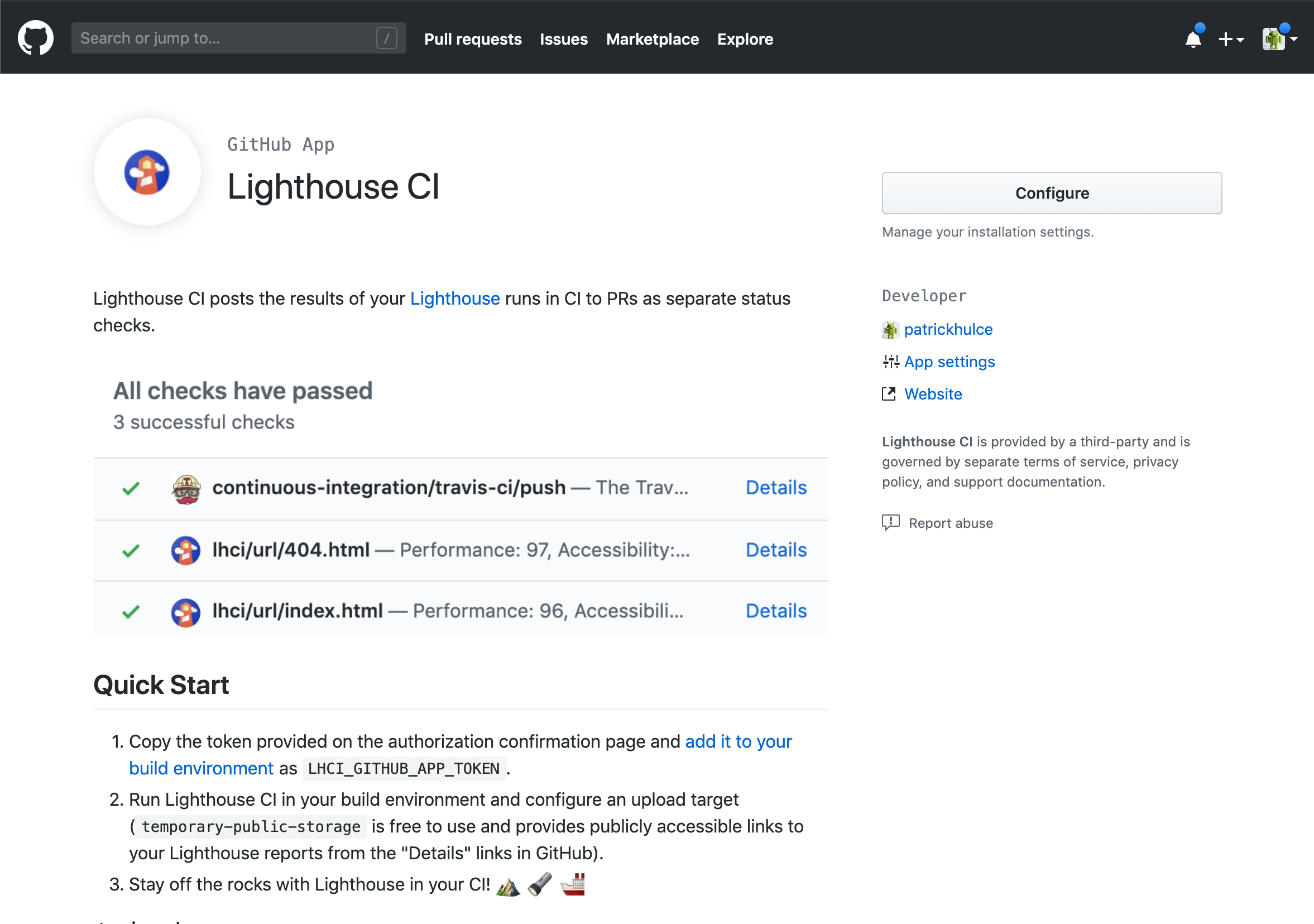1314x924 pixels.
Task: Click the Developer section label
Action: 924,296
